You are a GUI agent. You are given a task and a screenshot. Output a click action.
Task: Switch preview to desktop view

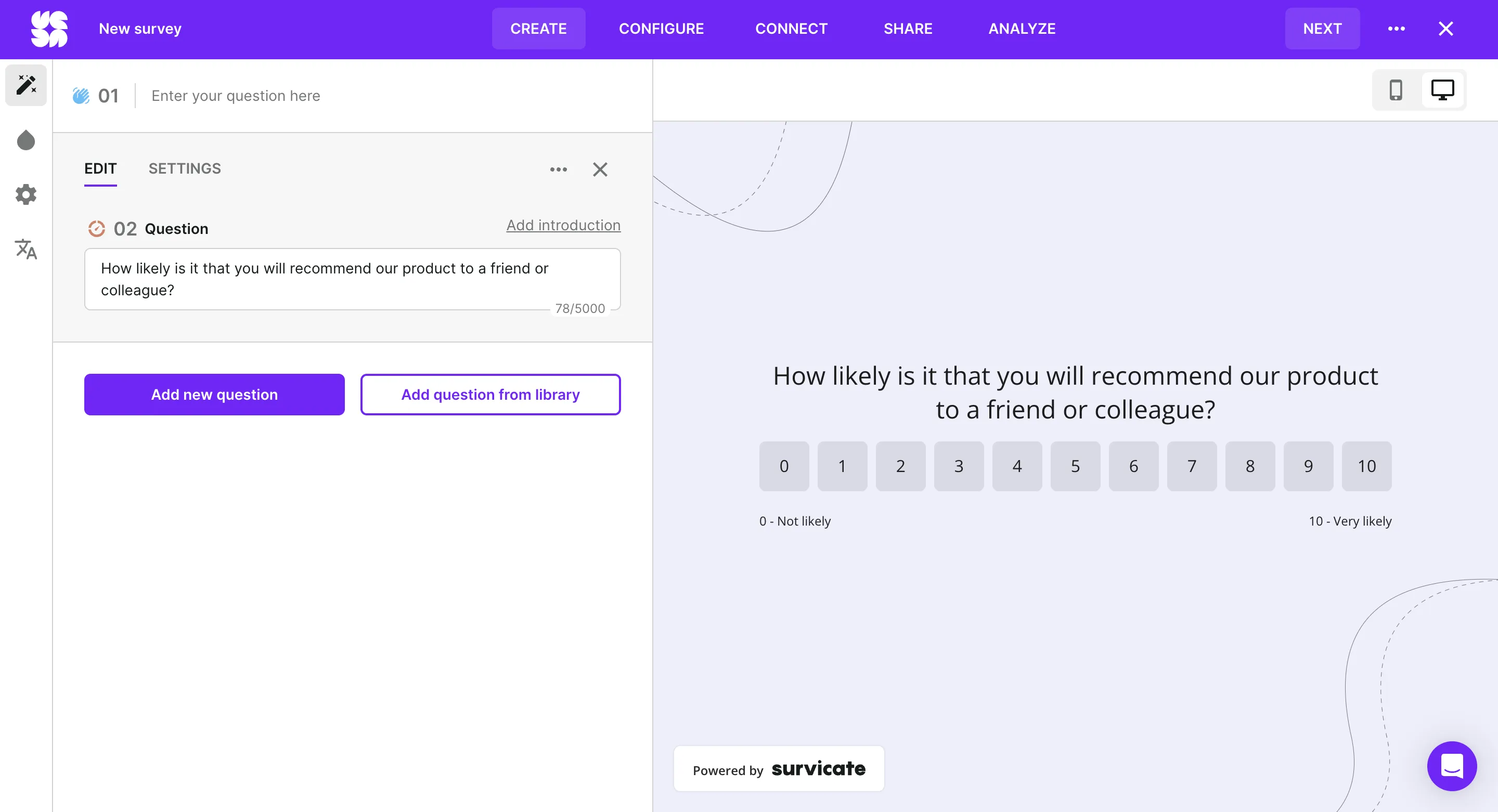(x=1442, y=90)
